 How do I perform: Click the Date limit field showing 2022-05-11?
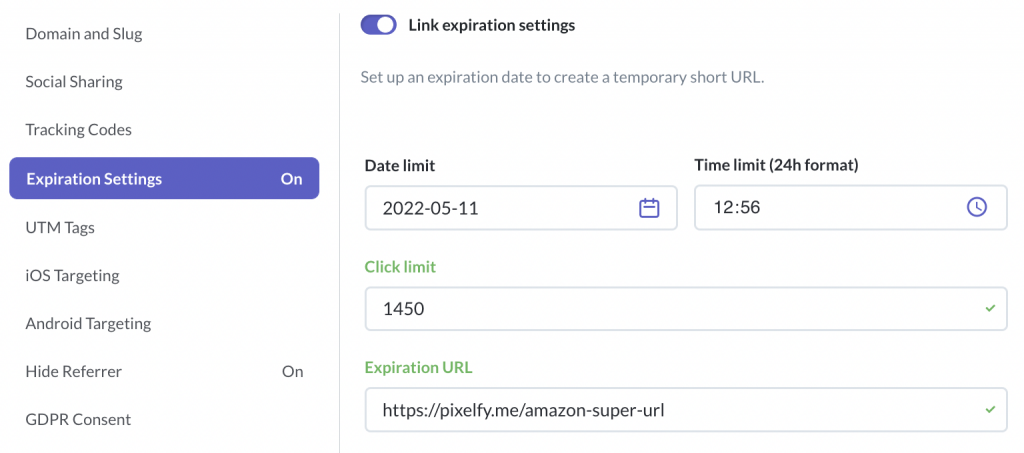(x=520, y=208)
